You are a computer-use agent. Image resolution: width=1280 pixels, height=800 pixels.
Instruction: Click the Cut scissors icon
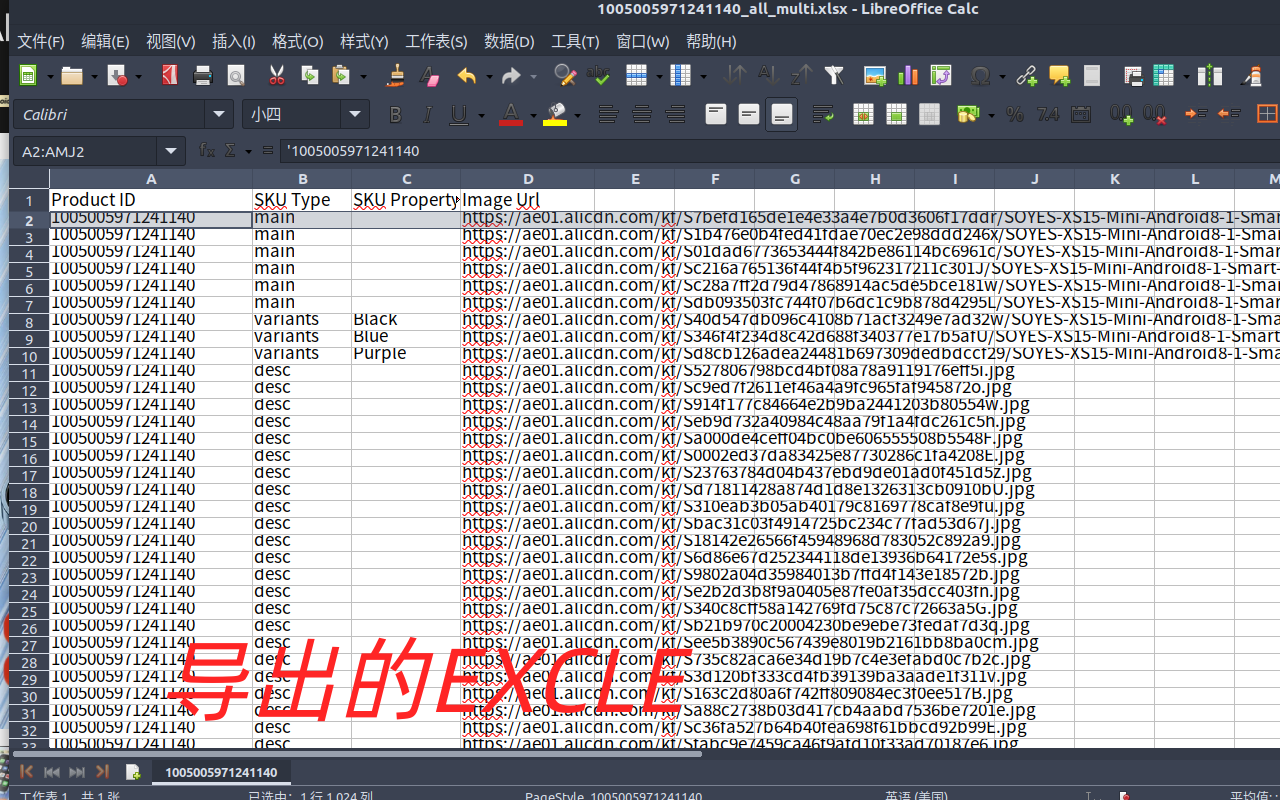[x=277, y=75]
